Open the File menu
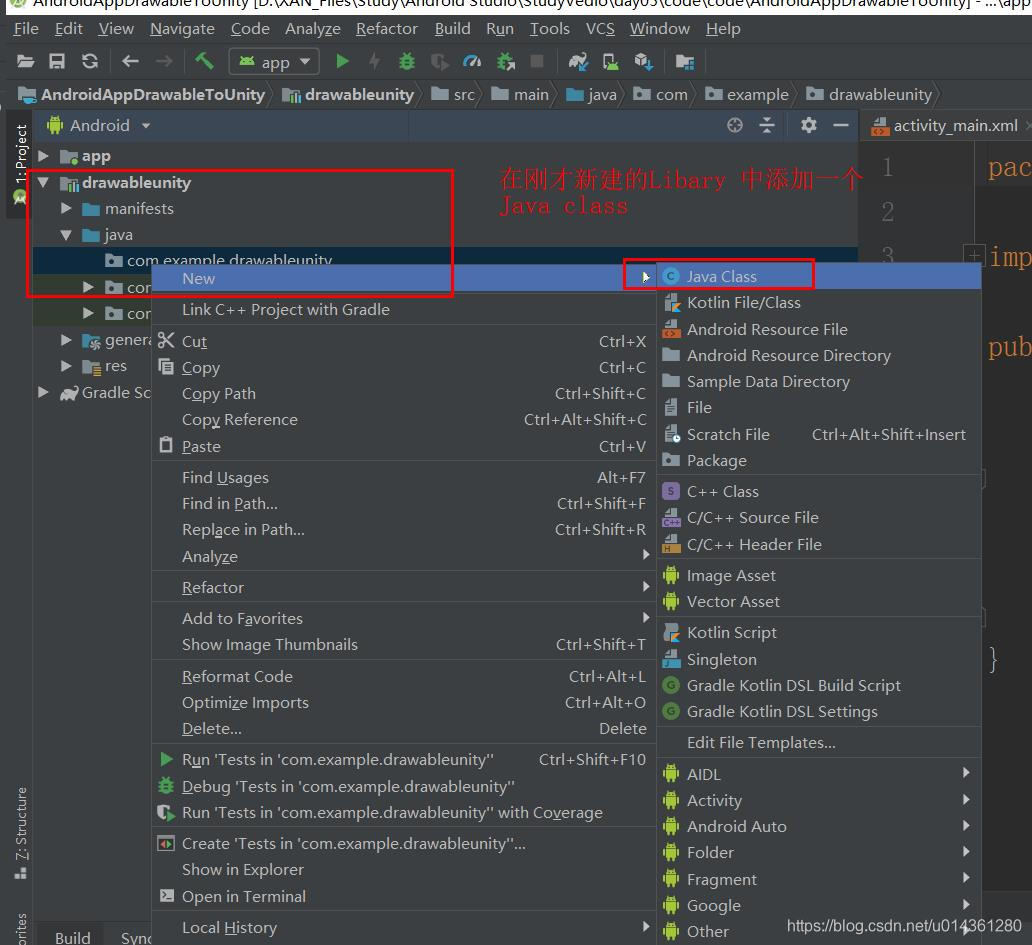 tap(26, 29)
